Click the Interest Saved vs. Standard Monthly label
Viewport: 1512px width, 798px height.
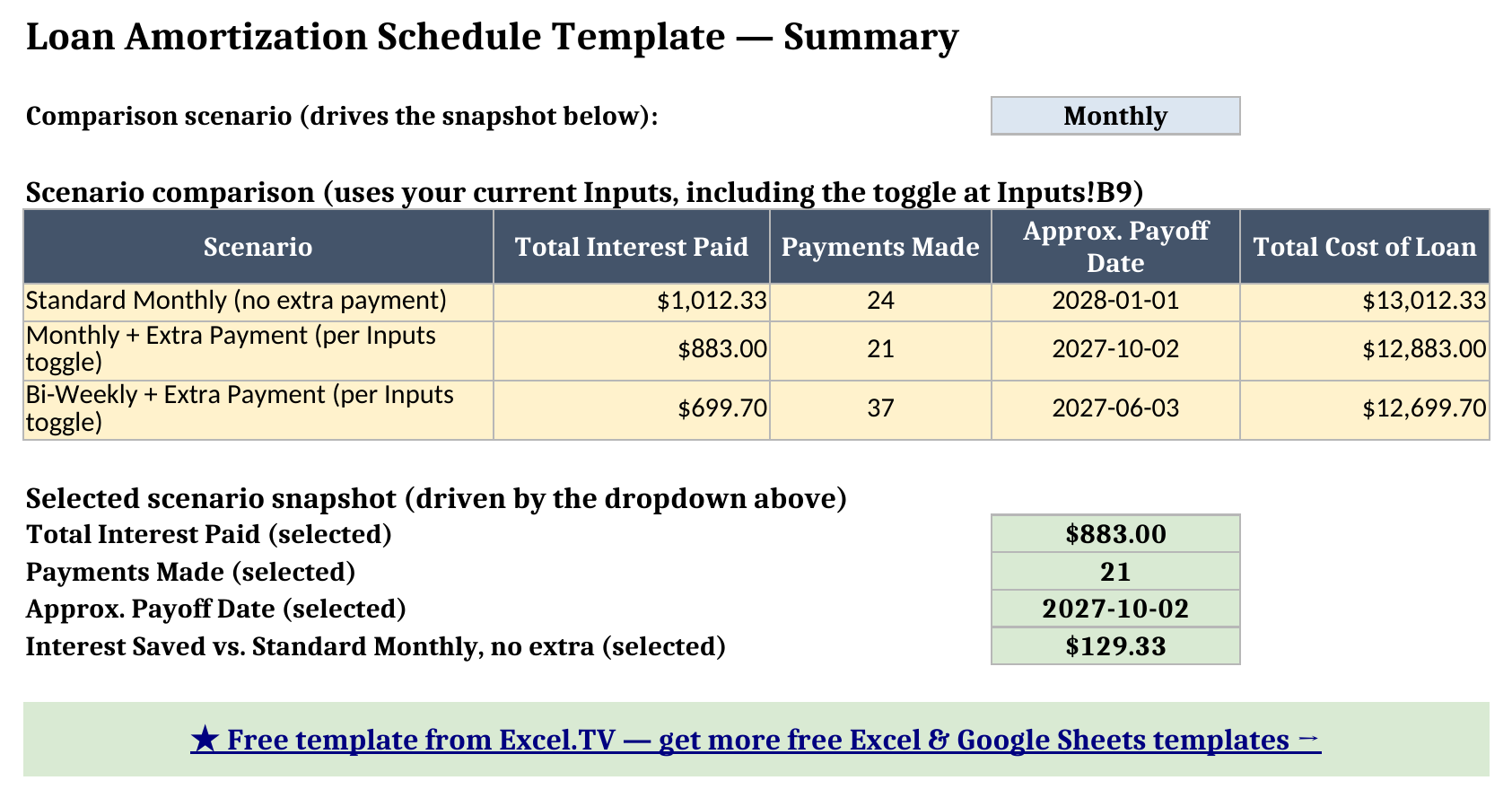pos(376,647)
